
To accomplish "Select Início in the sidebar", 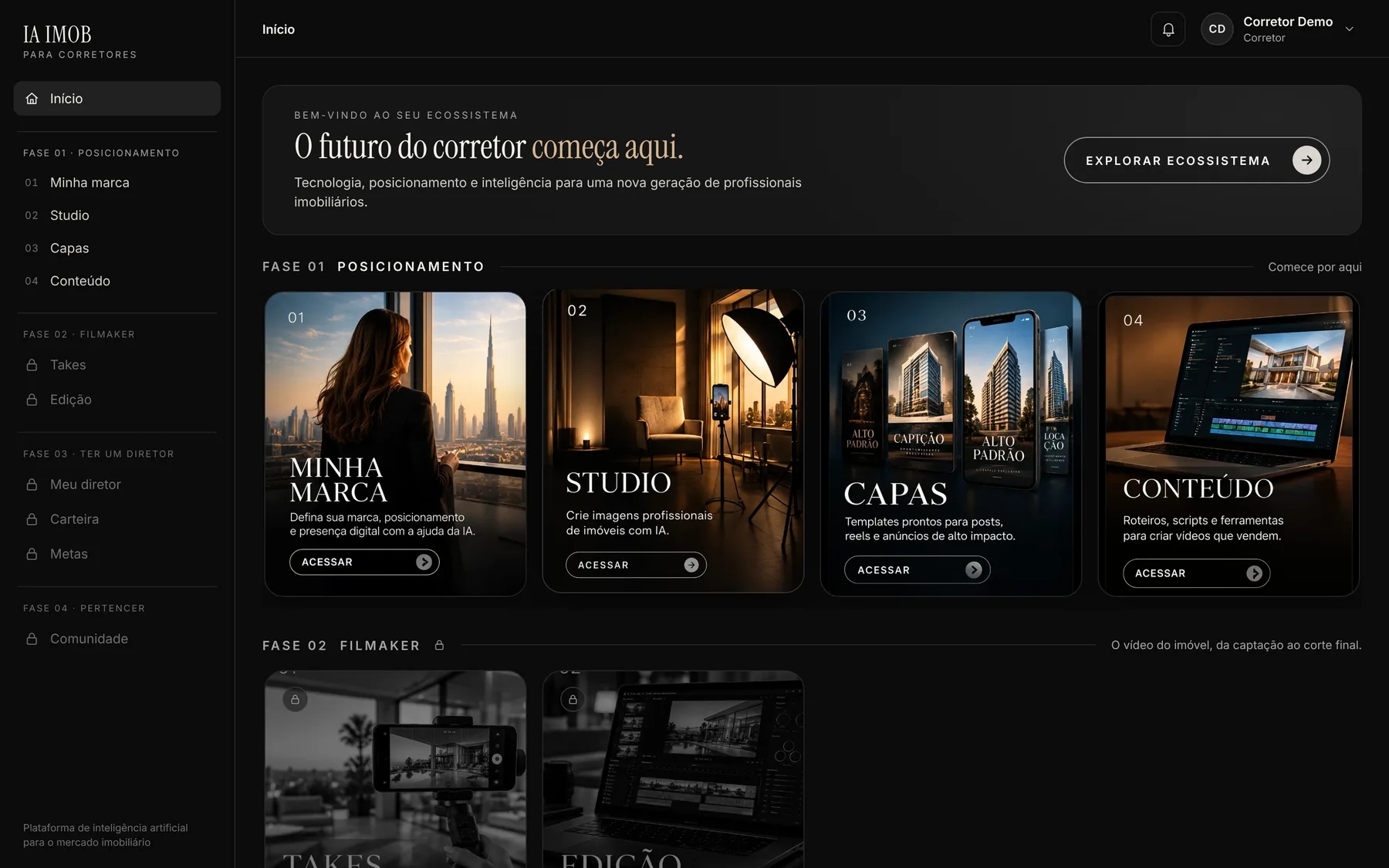I will [x=117, y=99].
